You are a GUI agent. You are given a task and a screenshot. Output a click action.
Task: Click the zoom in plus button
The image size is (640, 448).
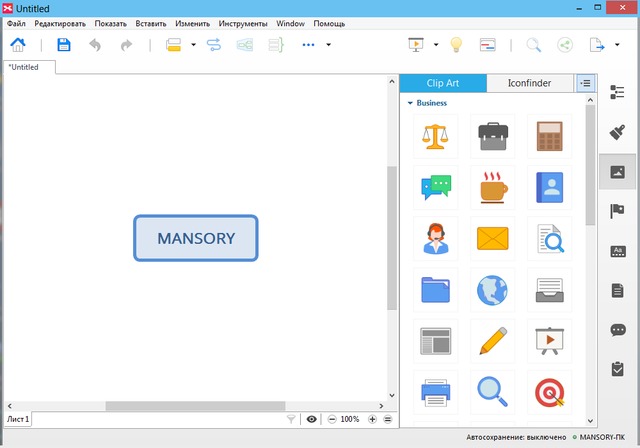(372, 420)
